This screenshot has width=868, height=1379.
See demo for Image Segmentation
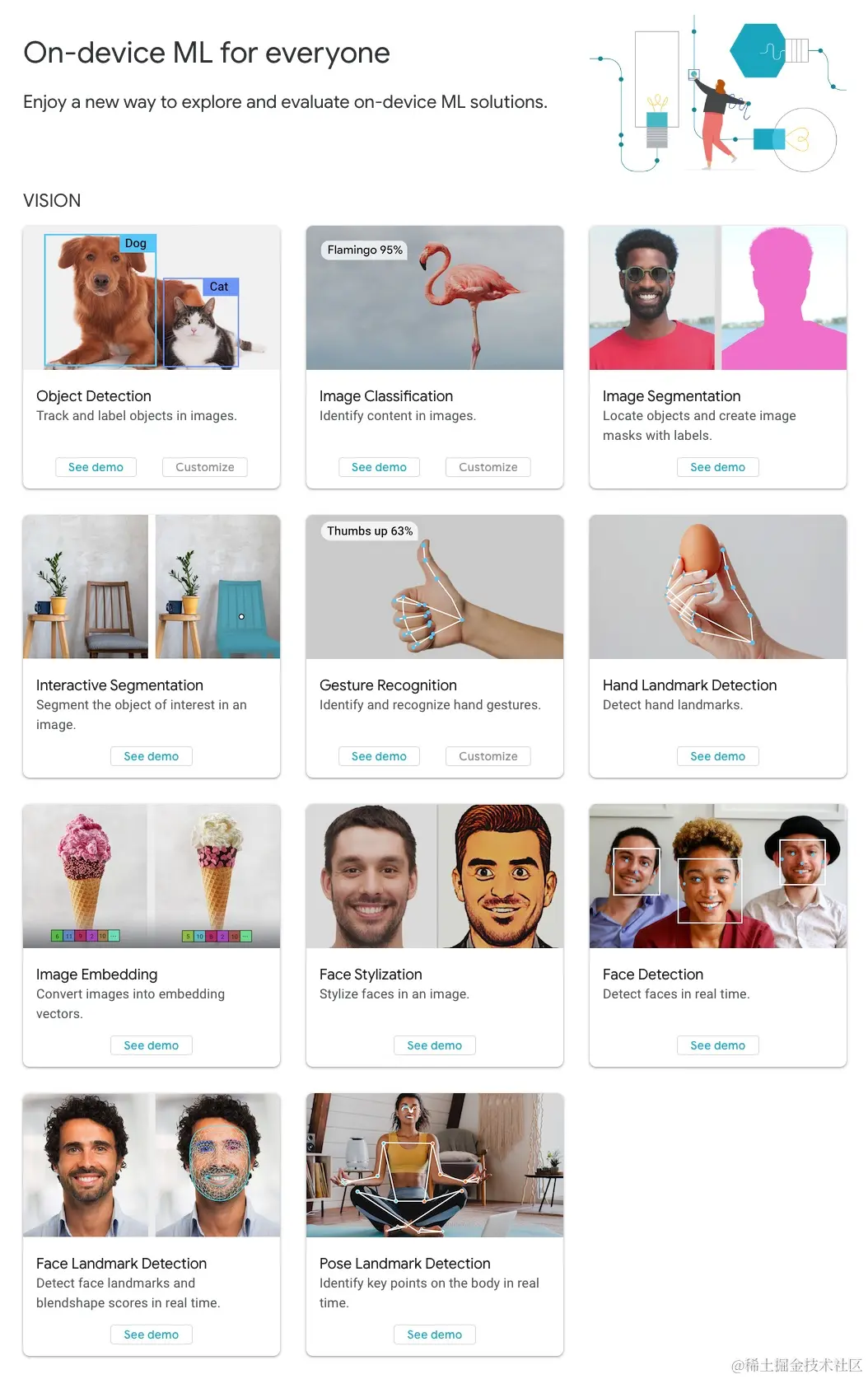pyautogui.click(x=718, y=467)
